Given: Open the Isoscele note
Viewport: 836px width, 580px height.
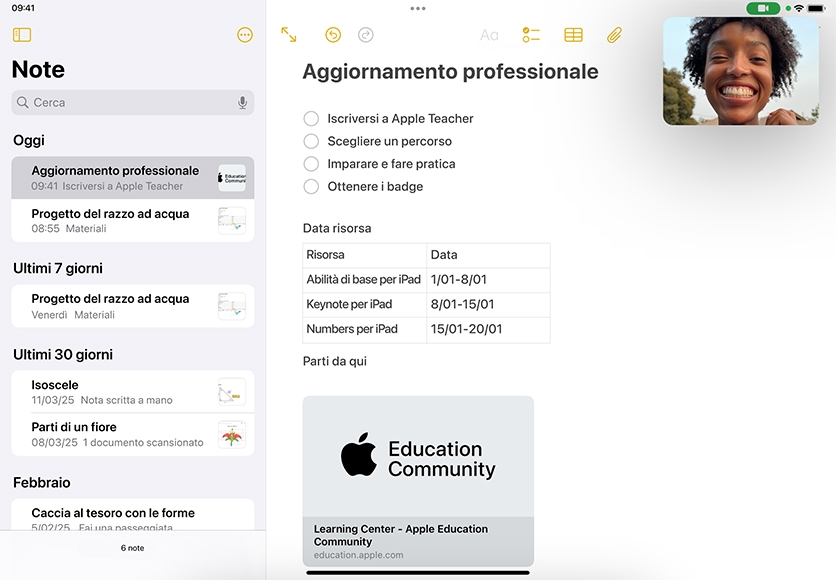Looking at the screenshot, I should coord(133,392).
